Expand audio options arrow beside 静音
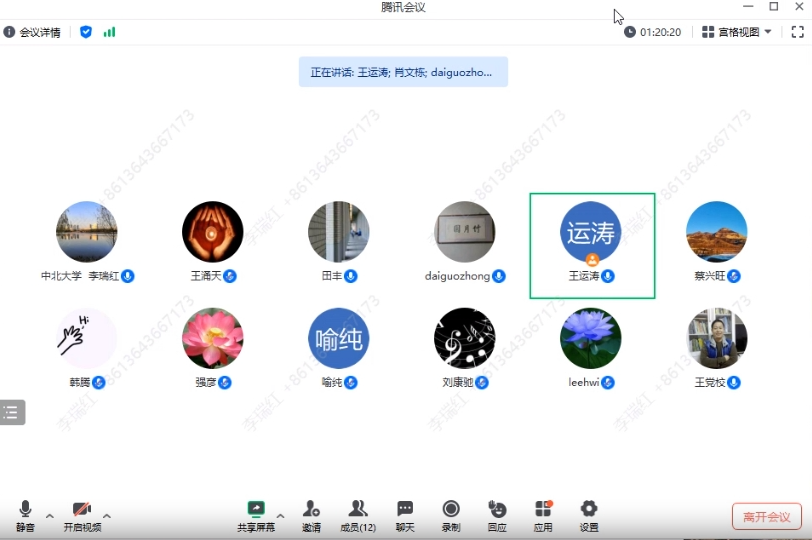The image size is (812, 540). click(50, 516)
